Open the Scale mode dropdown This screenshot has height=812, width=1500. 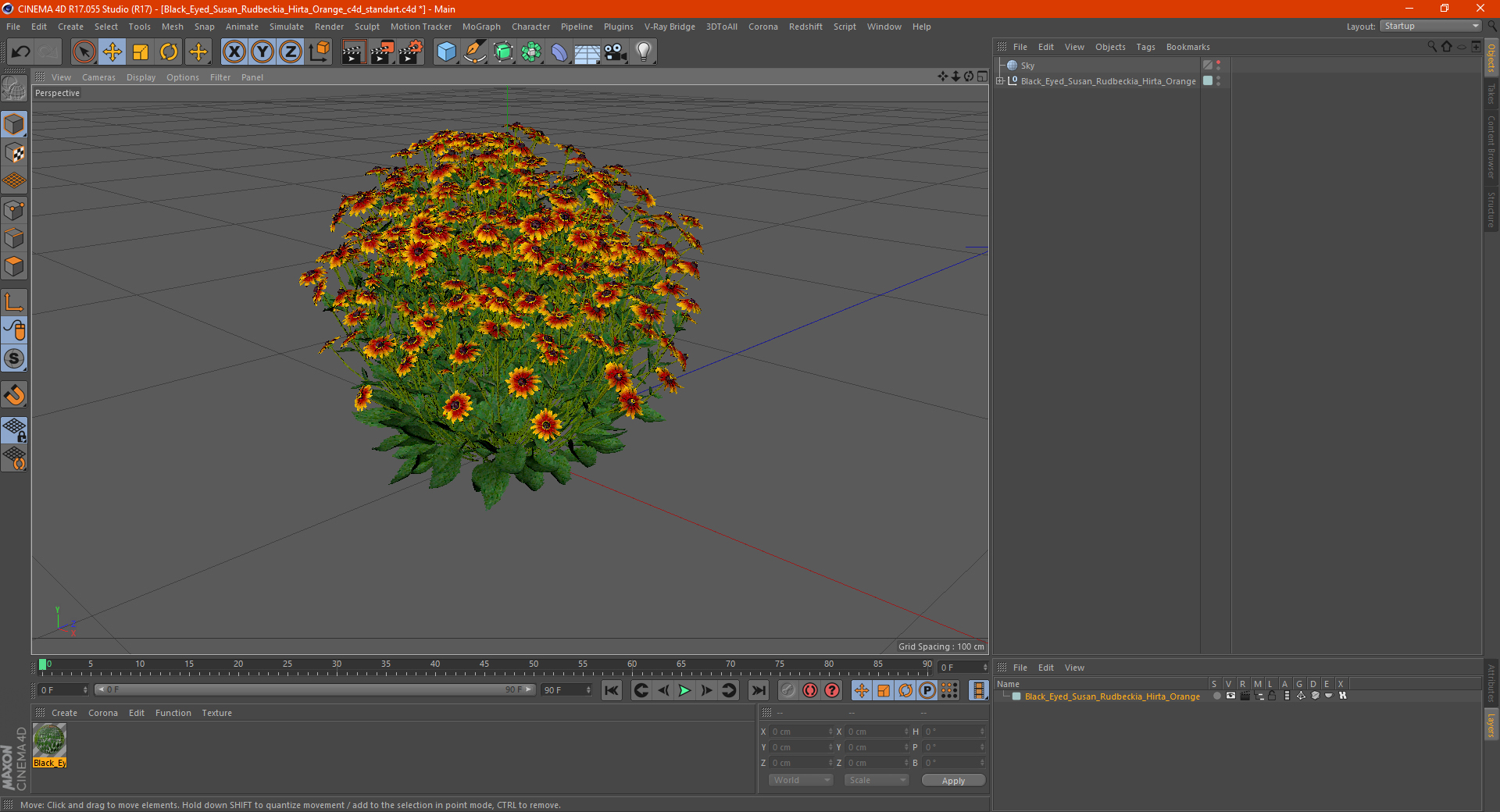pos(877,780)
